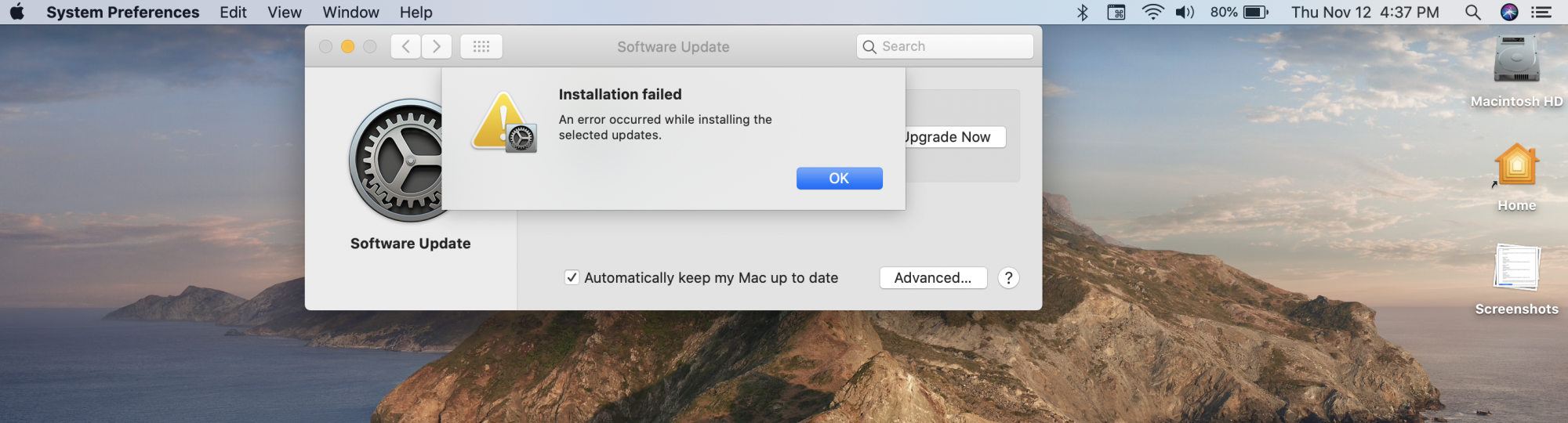
Task: Toggle Automatically keep my Mac up to date
Action: 572,277
